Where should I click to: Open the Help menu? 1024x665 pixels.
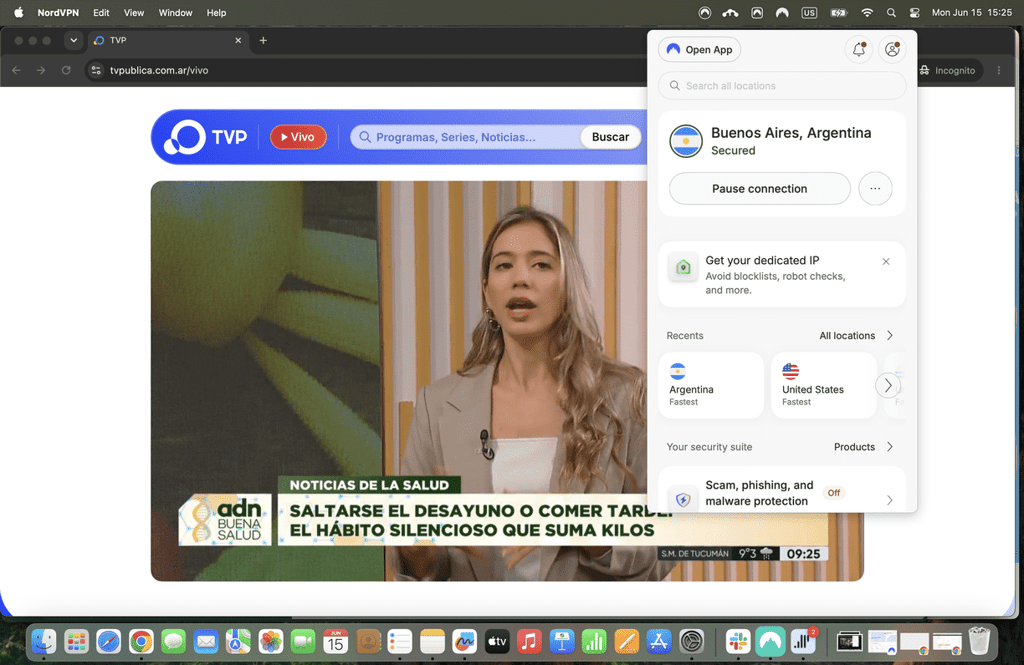coord(216,12)
